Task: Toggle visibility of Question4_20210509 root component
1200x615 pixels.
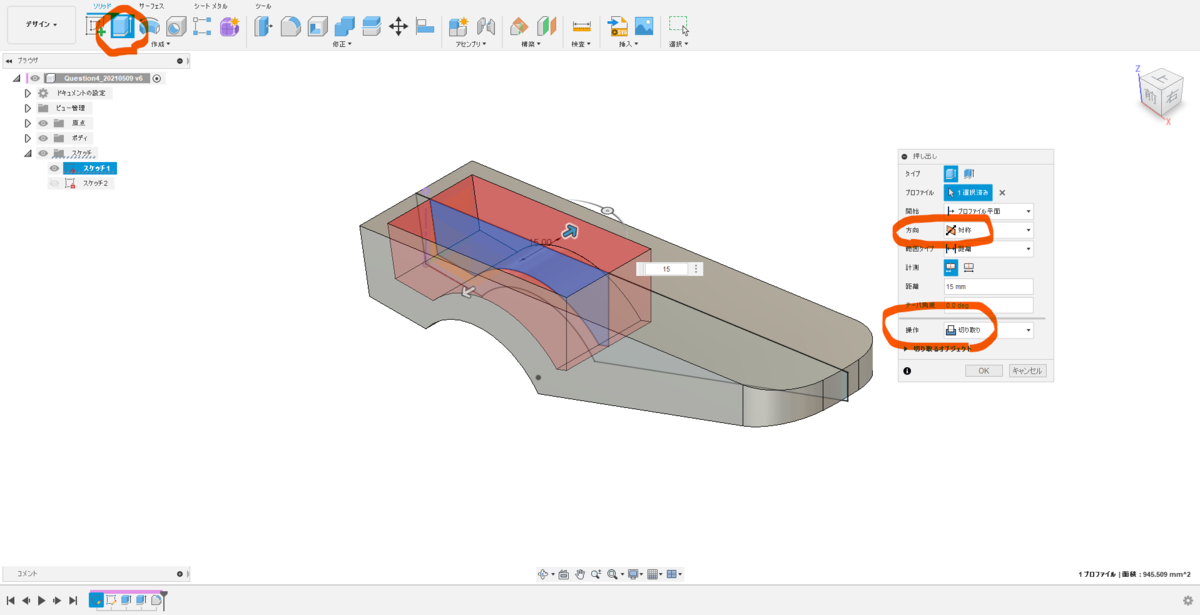Action: [35, 78]
